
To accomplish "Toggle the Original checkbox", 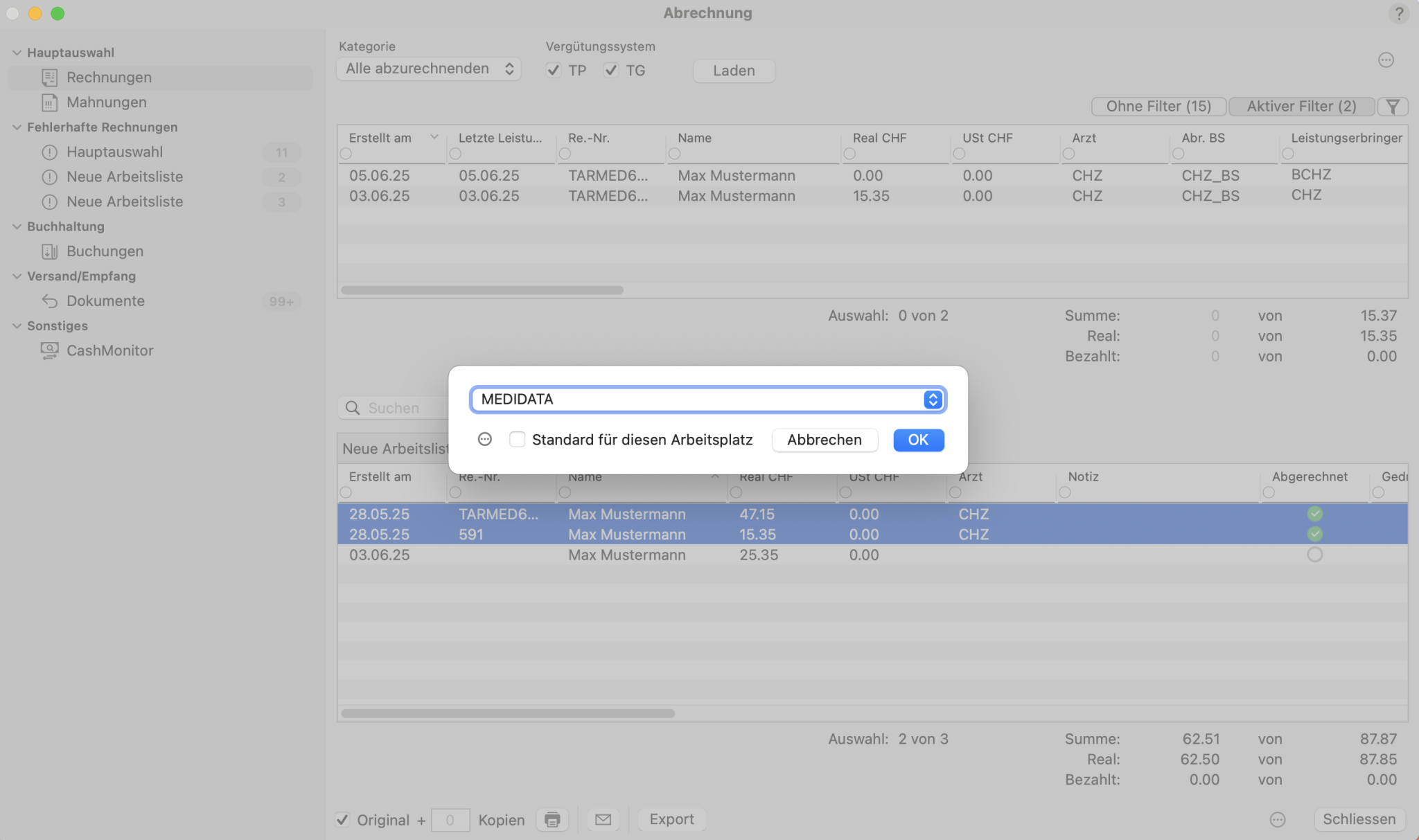I will pos(342,820).
